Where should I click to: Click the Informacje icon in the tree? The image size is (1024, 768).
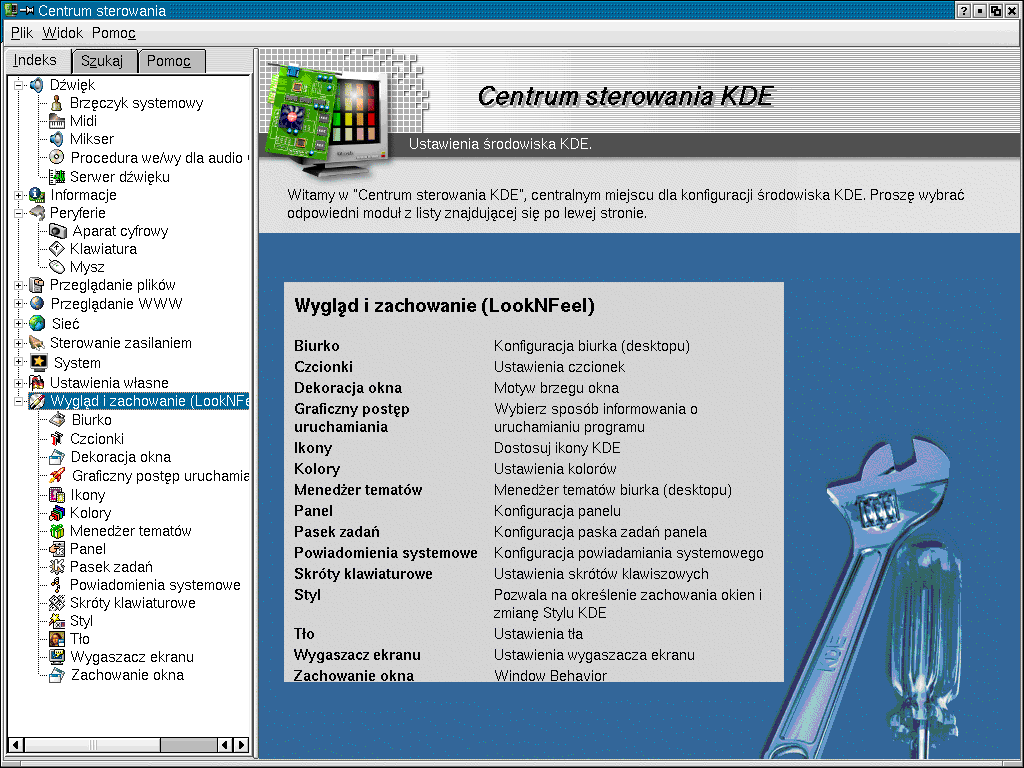(37, 195)
